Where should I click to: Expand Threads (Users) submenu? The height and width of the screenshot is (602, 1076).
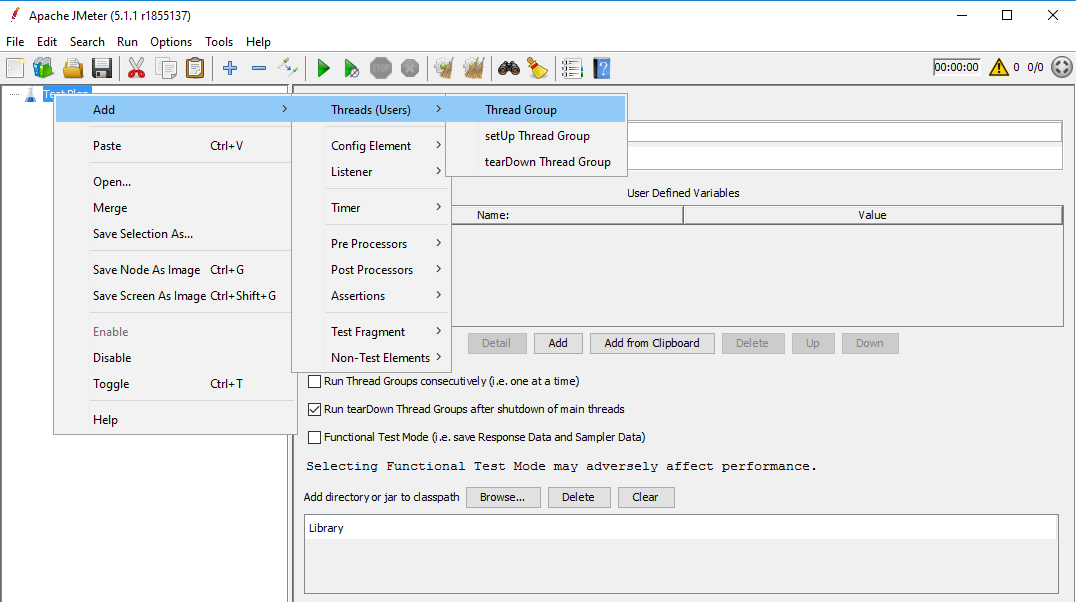click(x=371, y=109)
